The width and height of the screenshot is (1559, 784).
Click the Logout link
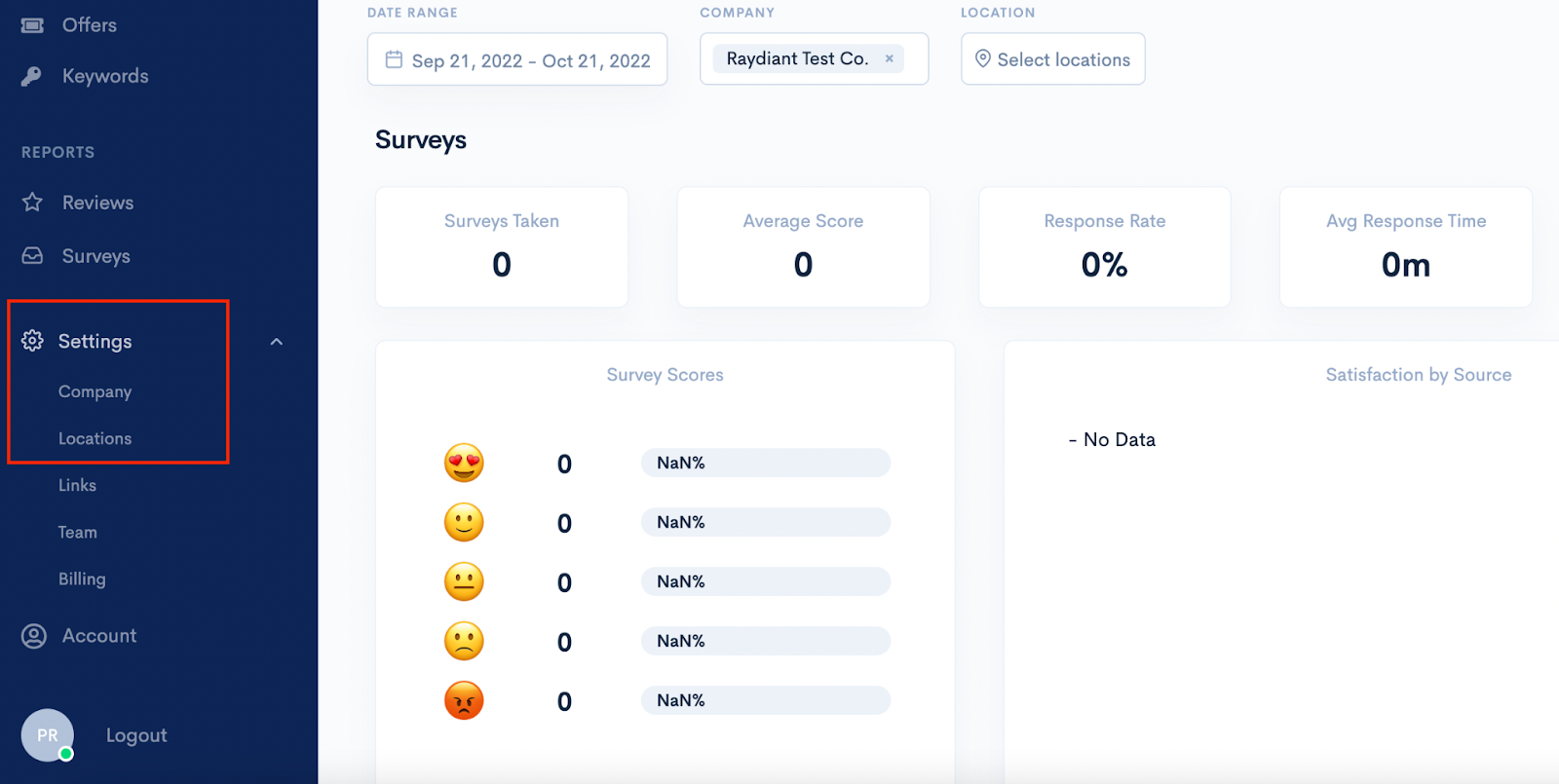(136, 735)
